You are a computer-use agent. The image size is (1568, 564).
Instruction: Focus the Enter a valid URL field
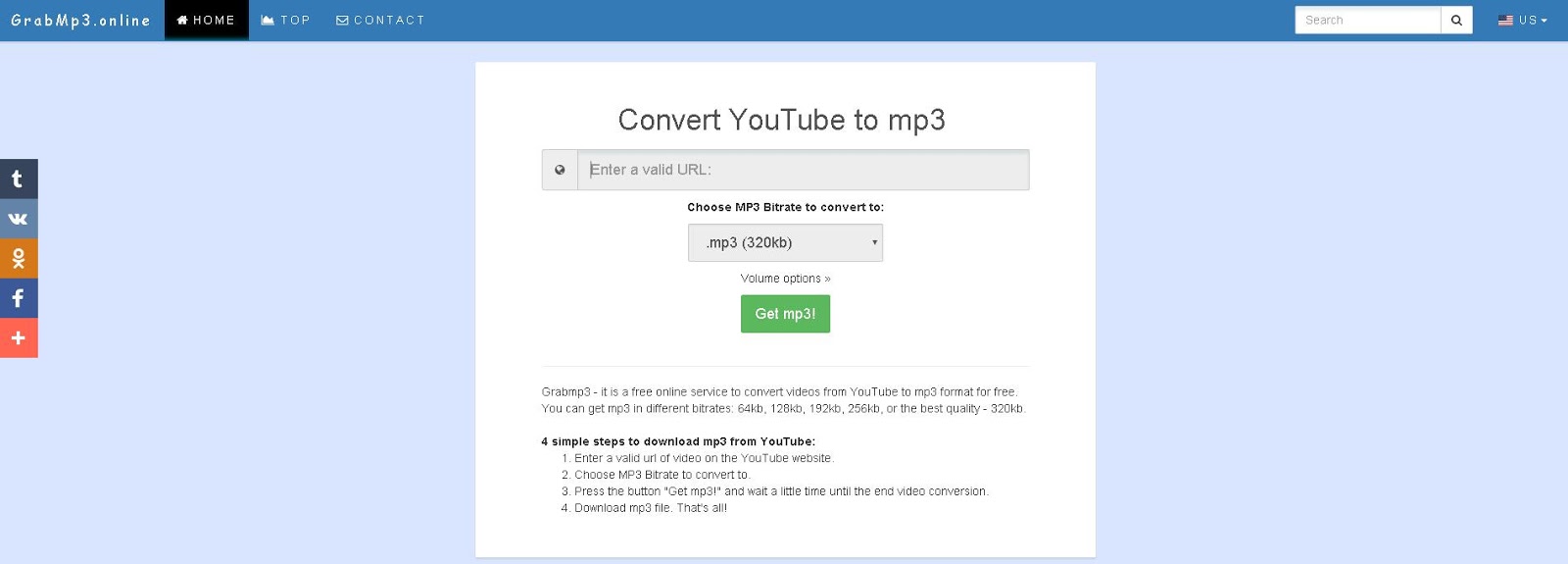click(x=804, y=170)
